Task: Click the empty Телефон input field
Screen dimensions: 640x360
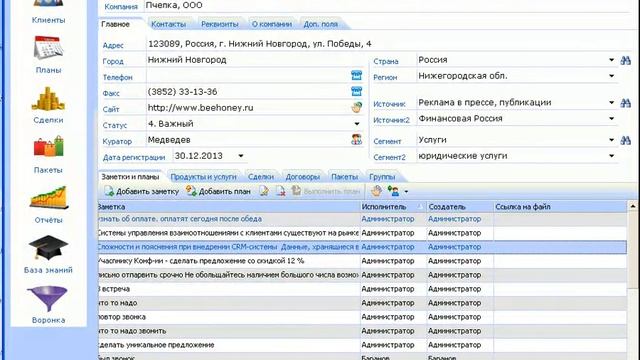Action: (x=247, y=76)
